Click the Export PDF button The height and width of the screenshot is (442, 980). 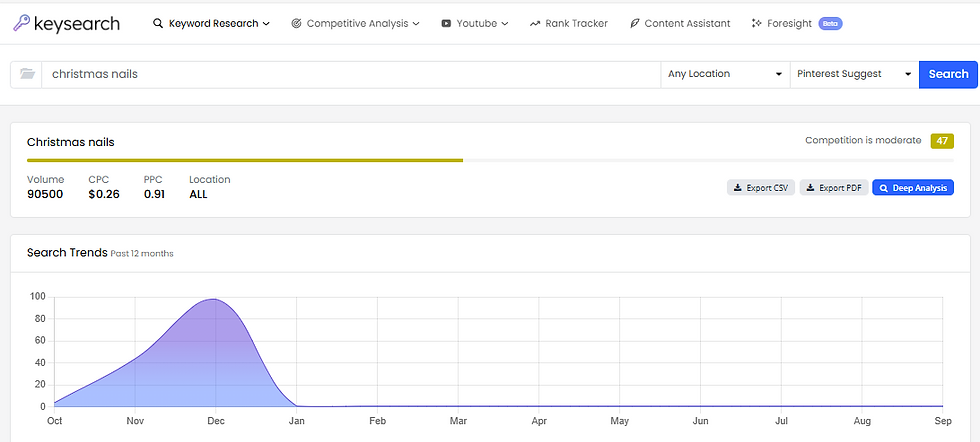(833, 187)
